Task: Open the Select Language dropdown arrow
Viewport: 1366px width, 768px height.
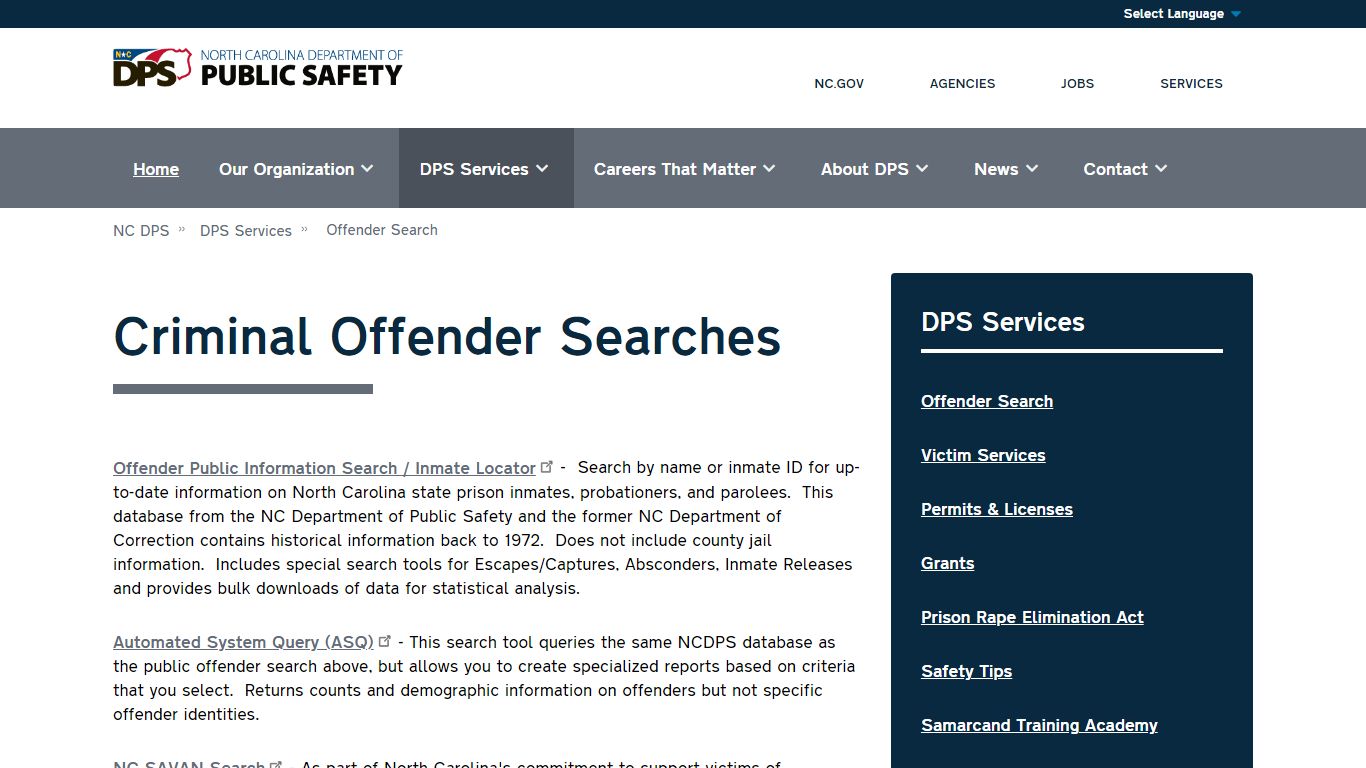Action: (x=1236, y=14)
